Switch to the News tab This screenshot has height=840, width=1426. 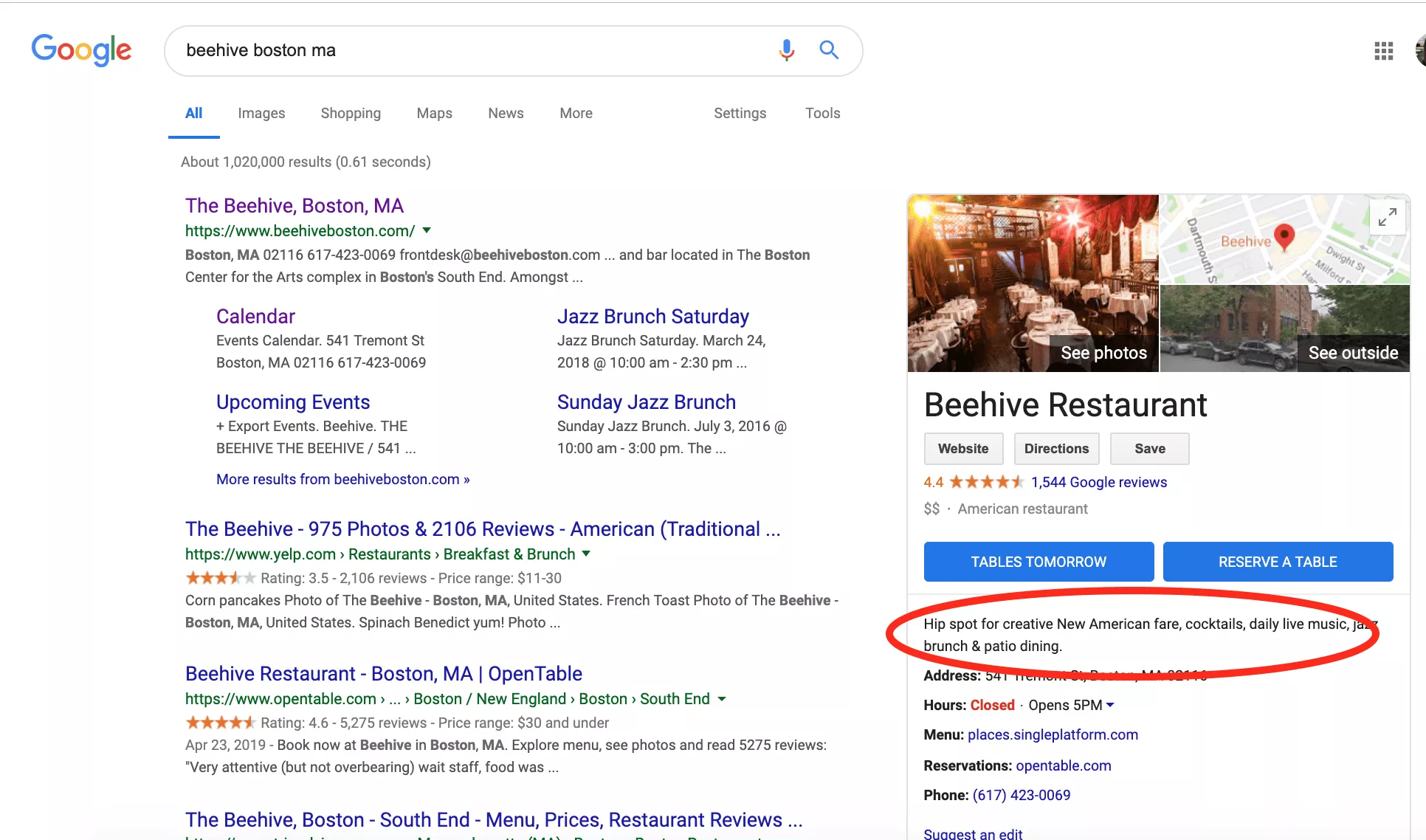point(506,113)
